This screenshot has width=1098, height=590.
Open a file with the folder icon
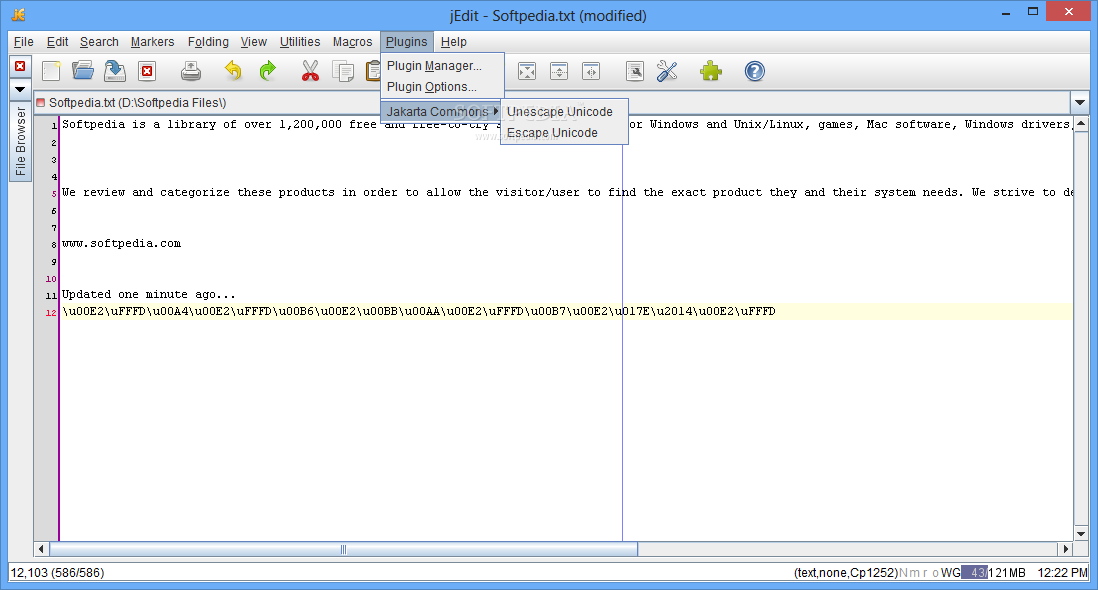(83, 71)
